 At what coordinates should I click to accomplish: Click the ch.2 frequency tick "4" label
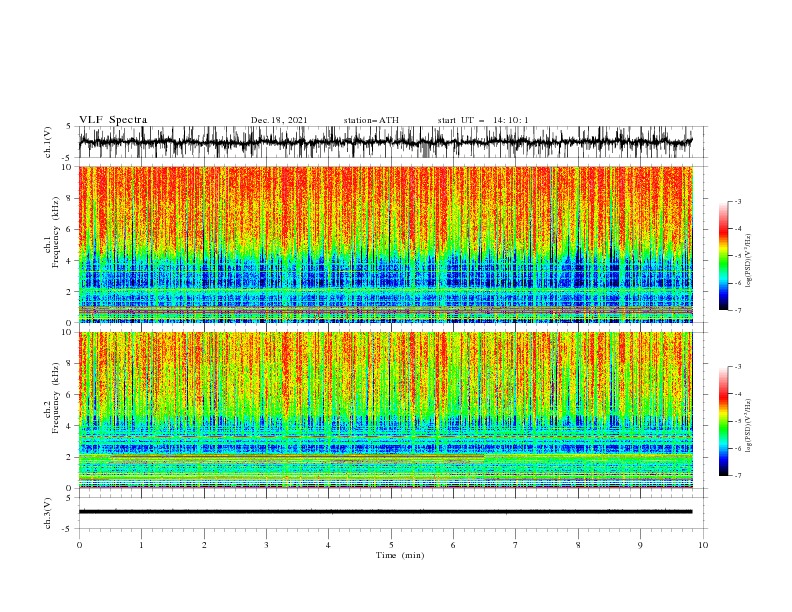point(69,426)
